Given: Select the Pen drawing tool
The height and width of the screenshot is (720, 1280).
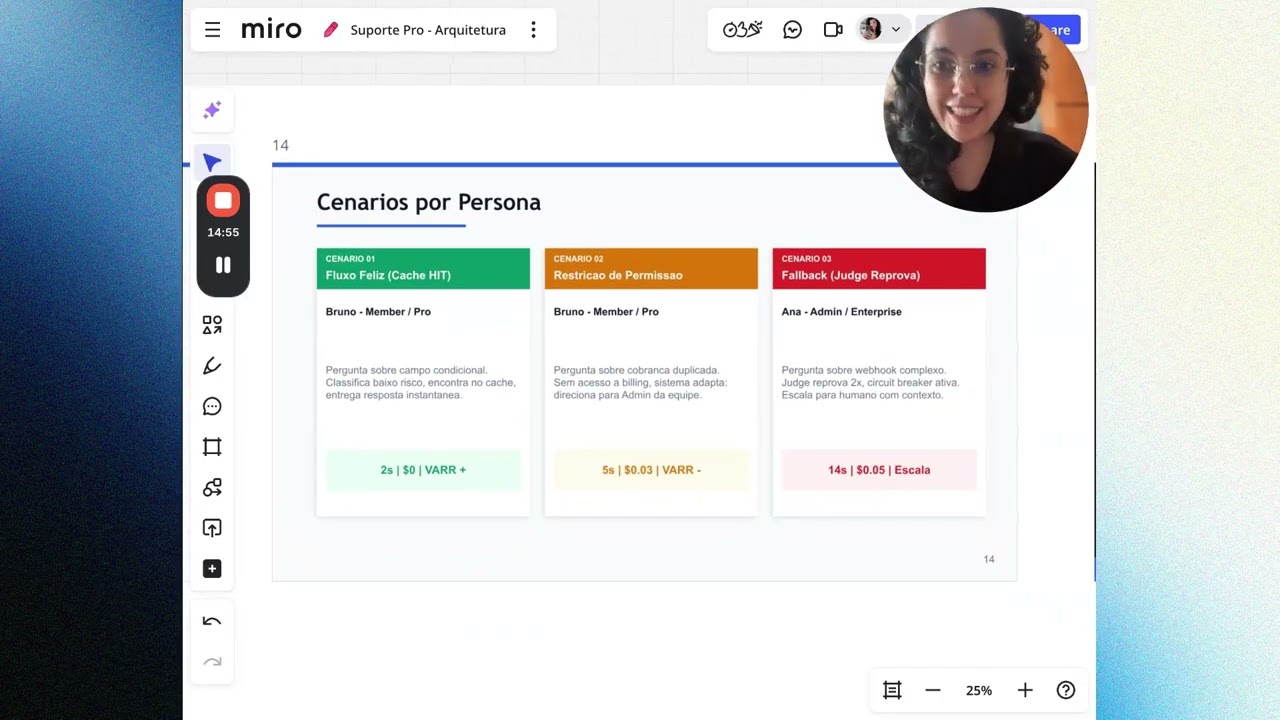Looking at the screenshot, I should pos(212,366).
